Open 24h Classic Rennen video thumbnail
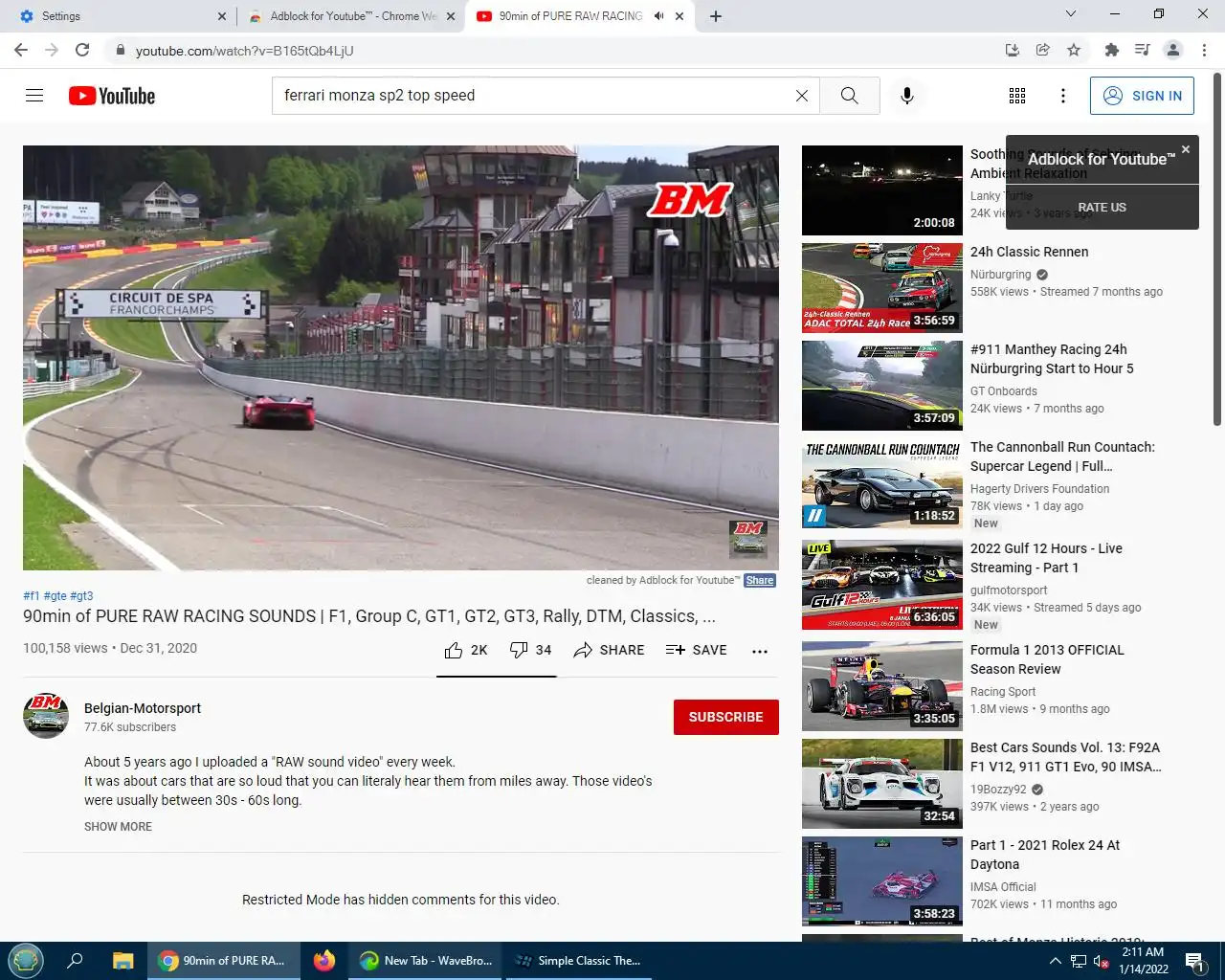This screenshot has width=1225, height=980. pyautogui.click(x=882, y=288)
